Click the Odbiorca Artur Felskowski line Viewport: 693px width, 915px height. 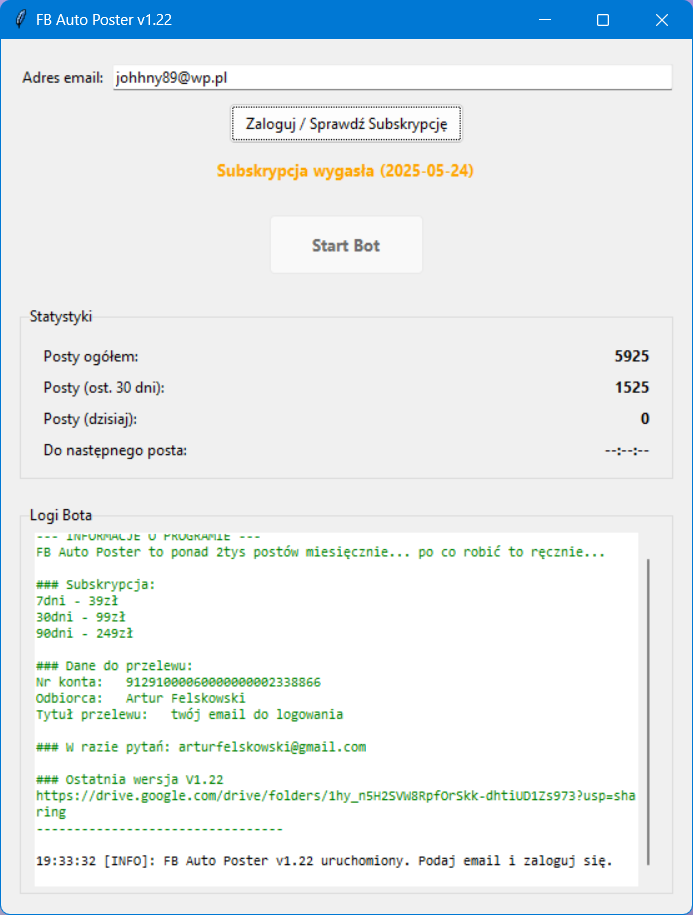click(141, 699)
